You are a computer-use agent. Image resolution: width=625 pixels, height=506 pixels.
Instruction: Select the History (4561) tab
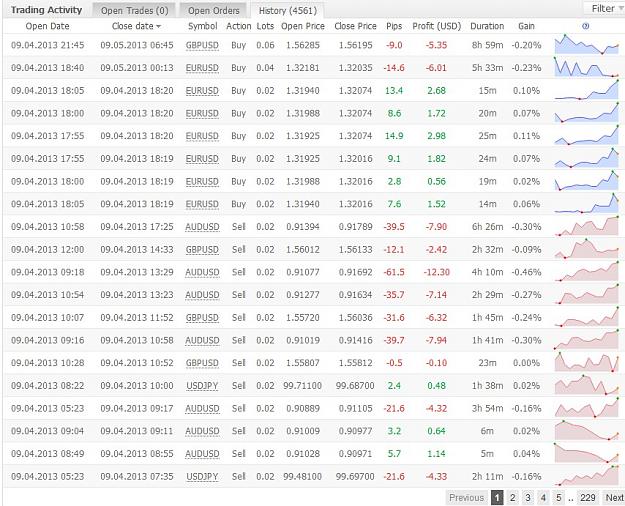point(287,10)
